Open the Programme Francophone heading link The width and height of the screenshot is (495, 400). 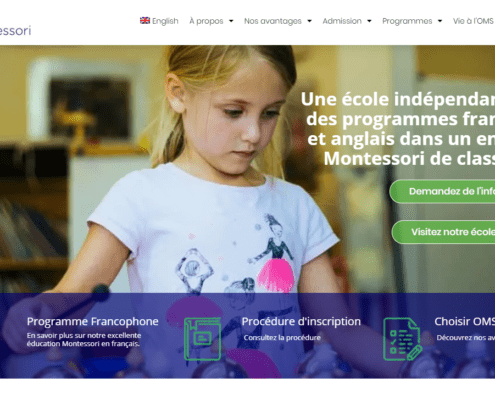pos(93,321)
